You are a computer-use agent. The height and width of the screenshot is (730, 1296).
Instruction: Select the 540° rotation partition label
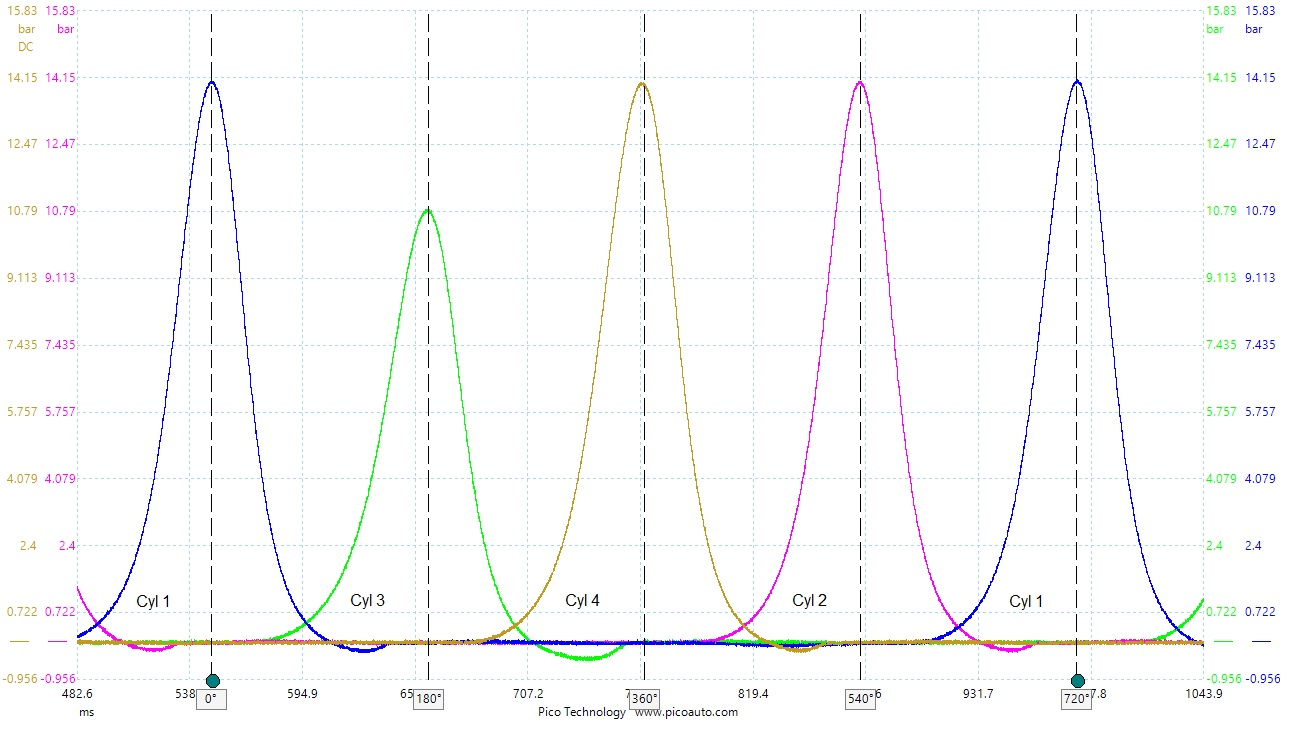pos(860,699)
